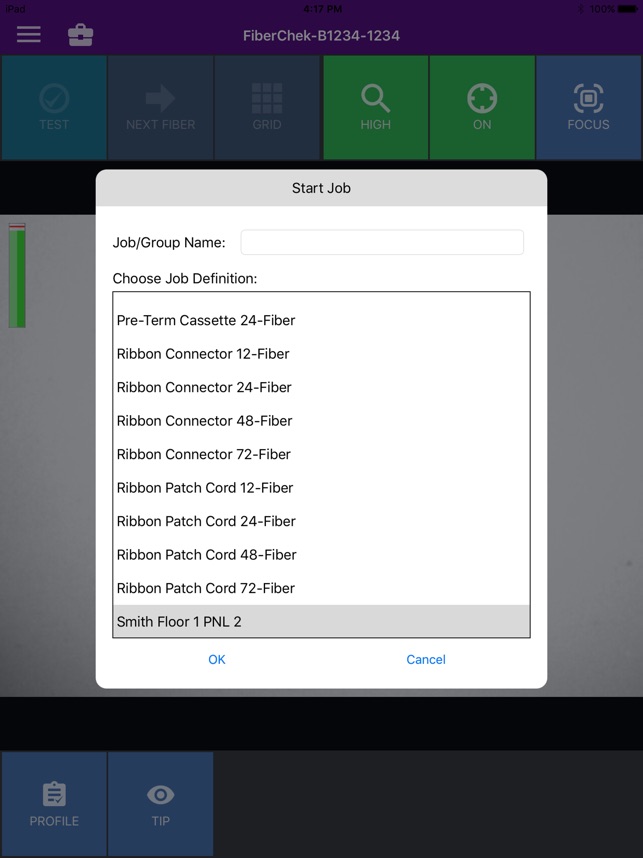This screenshot has height=858, width=643.
Task: Toggle the HIGH magnification button
Action: pyautogui.click(x=375, y=107)
